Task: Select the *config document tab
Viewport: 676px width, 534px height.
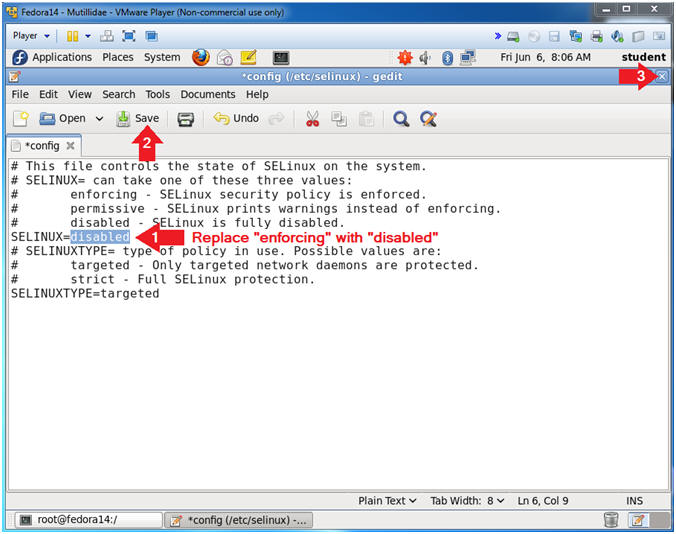Action: [42, 146]
